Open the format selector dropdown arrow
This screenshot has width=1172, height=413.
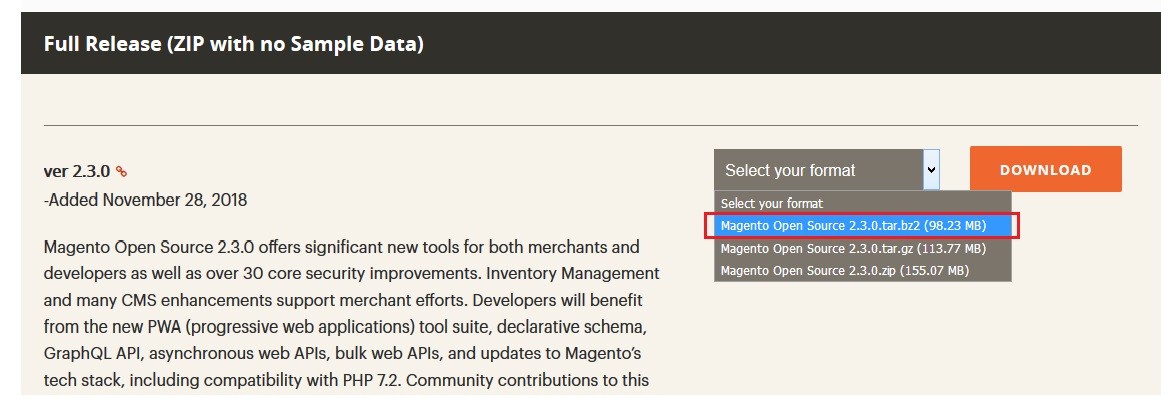pyautogui.click(x=931, y=170)
